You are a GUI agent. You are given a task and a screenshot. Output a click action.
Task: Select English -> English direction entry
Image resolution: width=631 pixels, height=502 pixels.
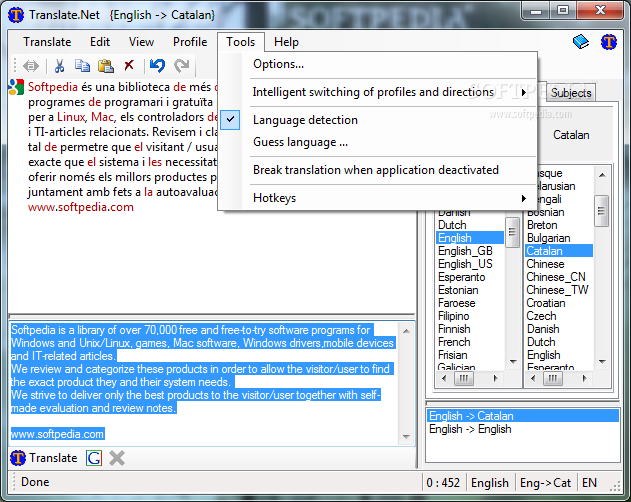click(x=522, y=429)
